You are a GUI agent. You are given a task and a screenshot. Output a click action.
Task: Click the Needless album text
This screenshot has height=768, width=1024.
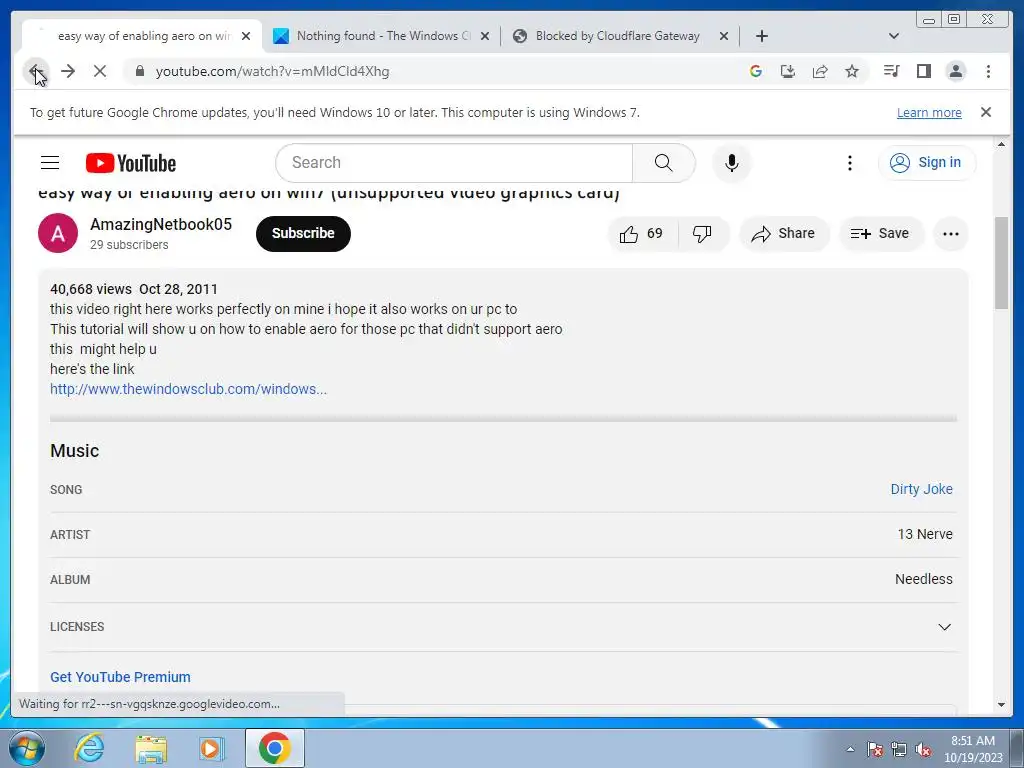[923, 579]
